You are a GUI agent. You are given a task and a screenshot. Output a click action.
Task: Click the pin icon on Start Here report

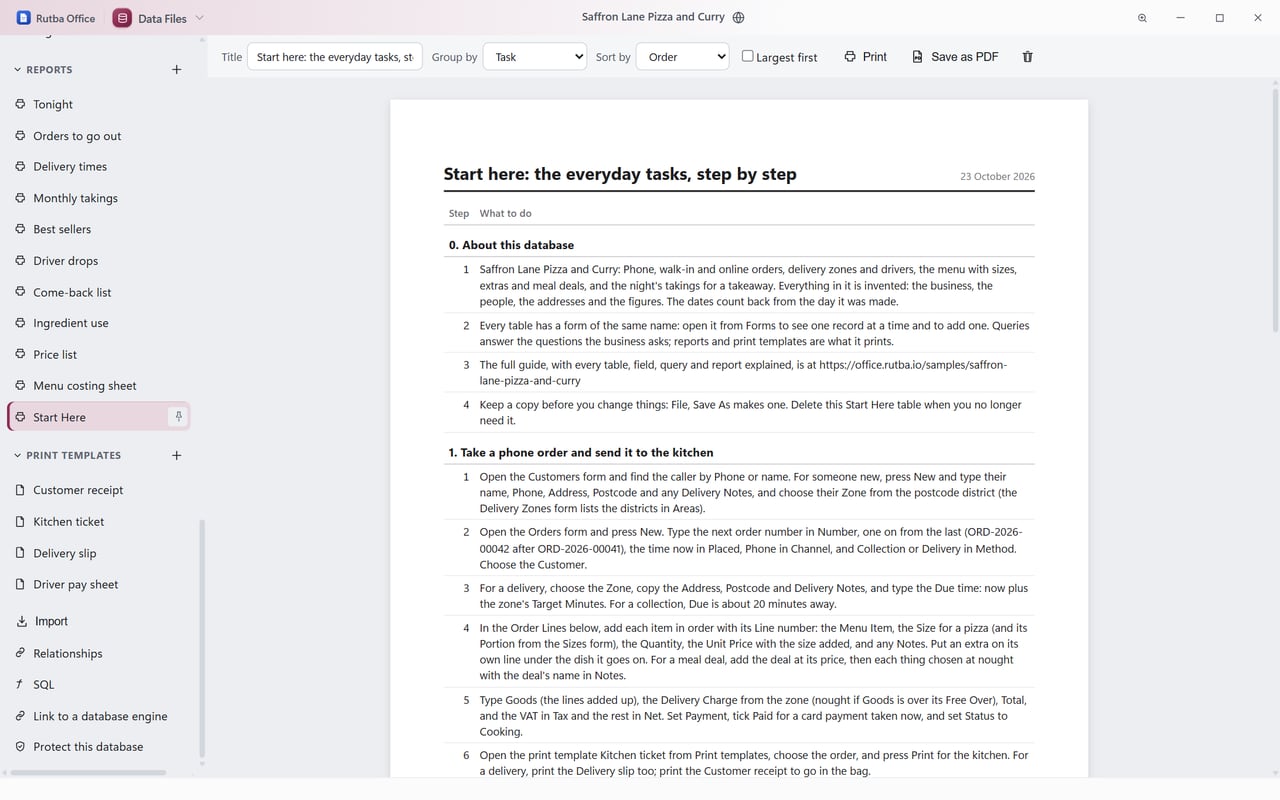point(179,417)
